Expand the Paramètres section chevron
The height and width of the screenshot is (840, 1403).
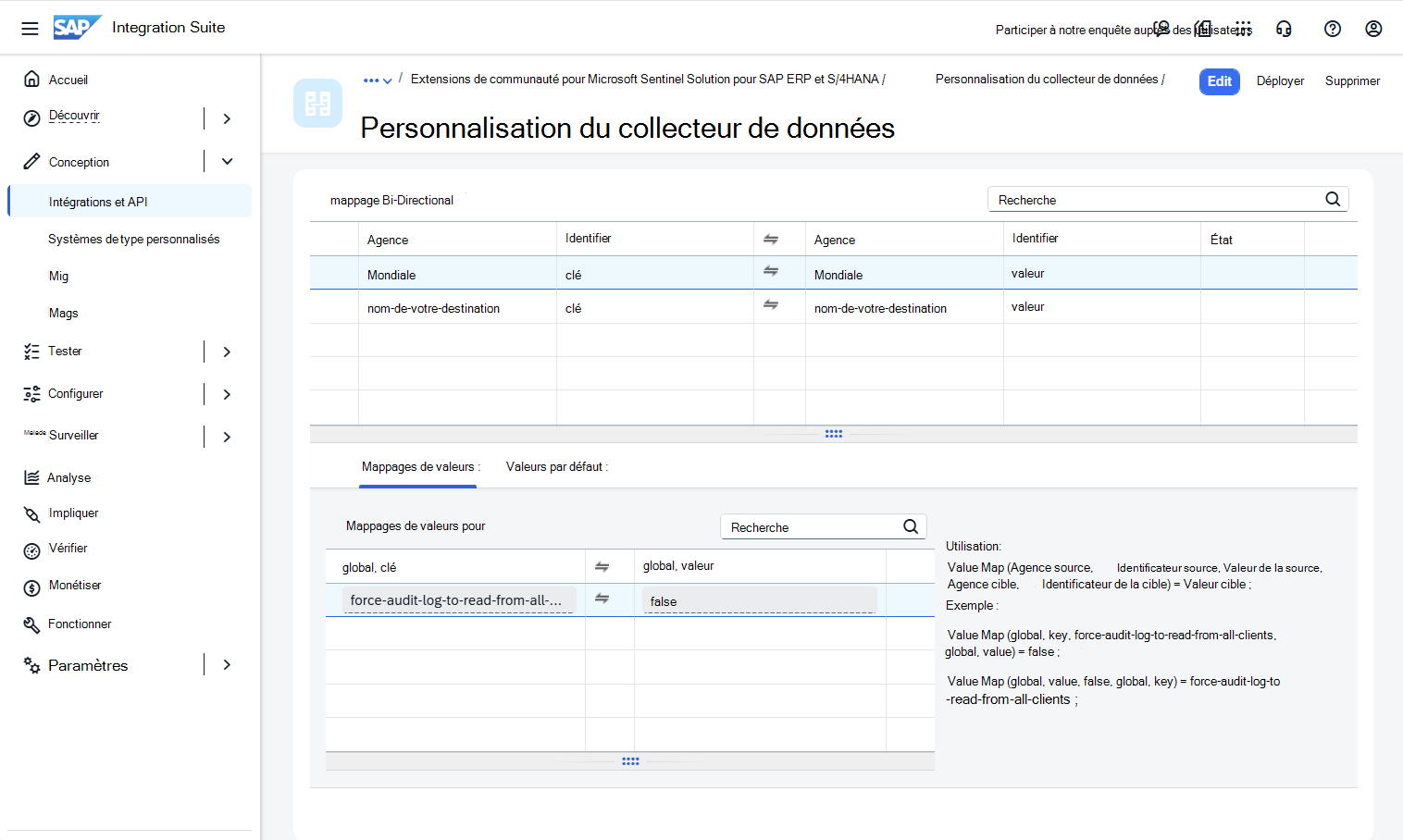point(227,664)
